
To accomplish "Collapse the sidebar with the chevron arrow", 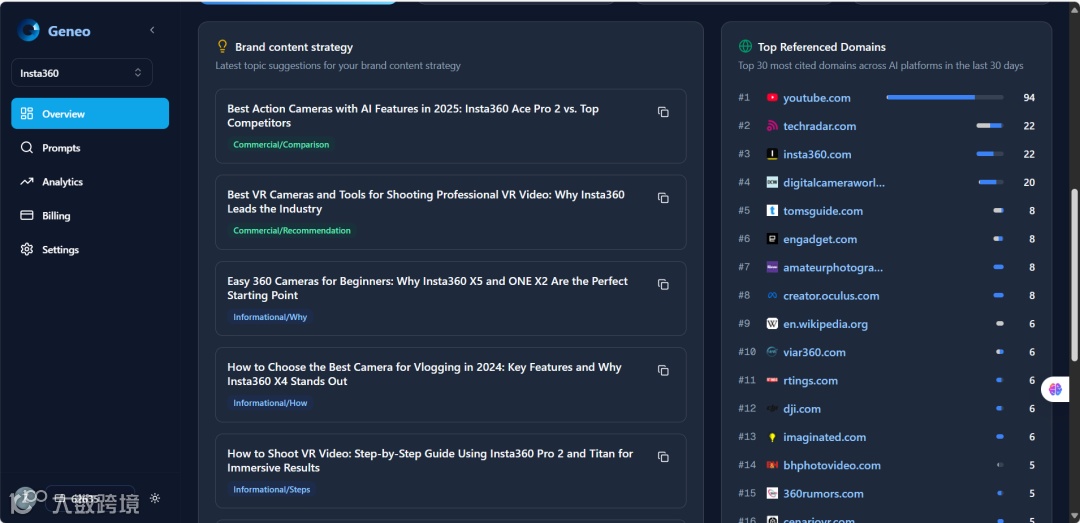I will tap(152, 30).
